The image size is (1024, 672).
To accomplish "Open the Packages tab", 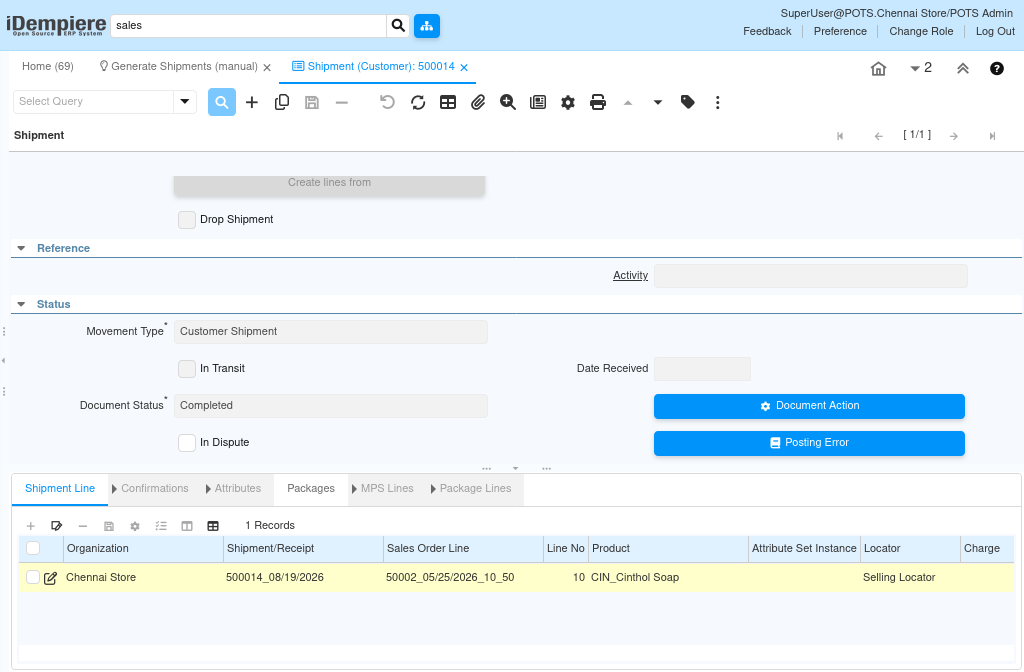I will coord(311,488).
